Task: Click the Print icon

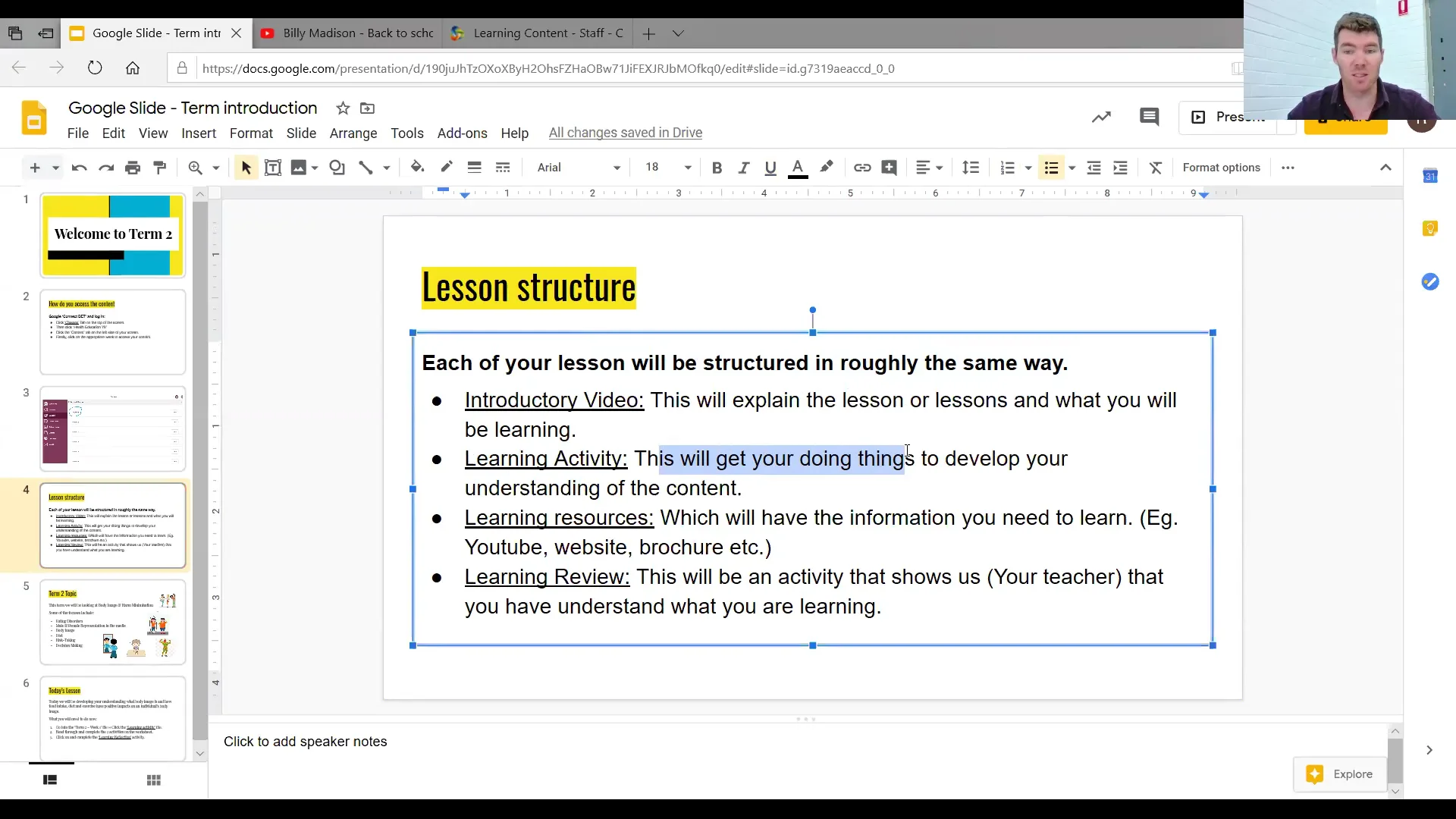Action: pyautogui.click(x=133, y=168)
